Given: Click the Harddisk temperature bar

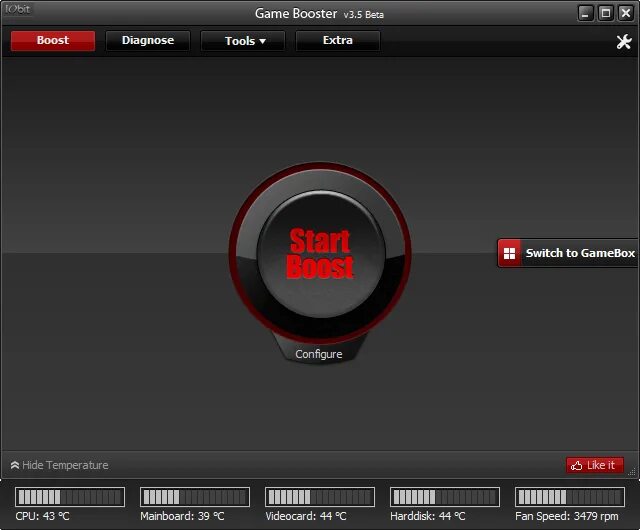Looking at the screenshot, I should (x=445, y=497).
